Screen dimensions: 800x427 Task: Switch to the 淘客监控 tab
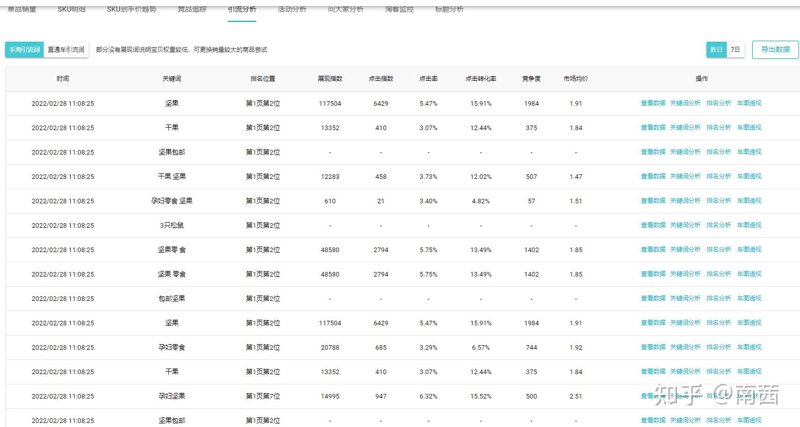[x=399, y=9]
